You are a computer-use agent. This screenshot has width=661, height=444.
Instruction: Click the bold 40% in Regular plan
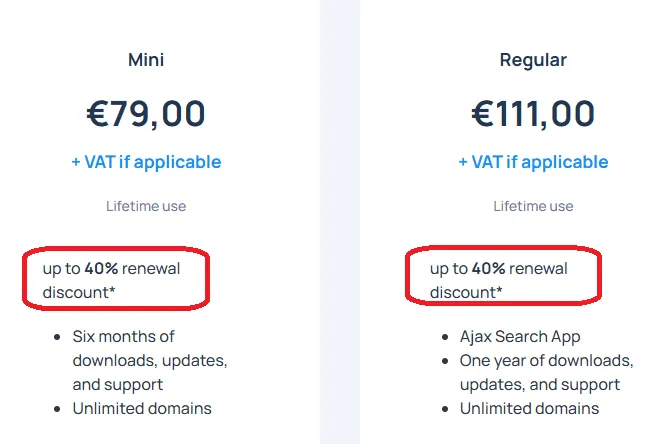pos(489,269)
